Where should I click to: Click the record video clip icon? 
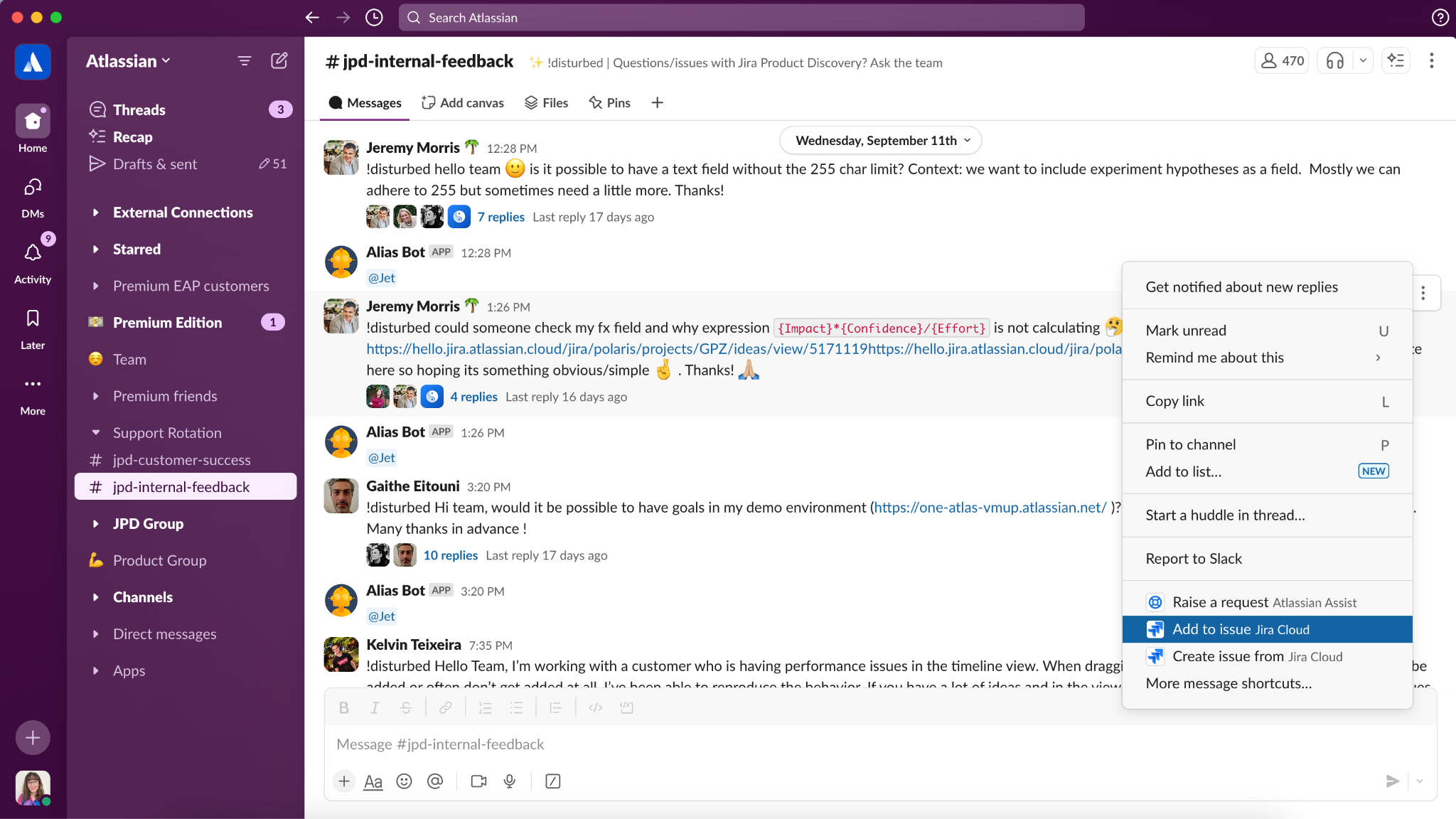click(478, 781)
